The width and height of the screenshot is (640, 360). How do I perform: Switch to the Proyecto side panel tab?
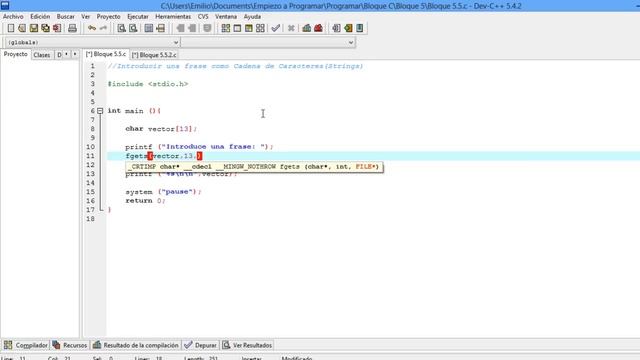(x=16, y=54)
